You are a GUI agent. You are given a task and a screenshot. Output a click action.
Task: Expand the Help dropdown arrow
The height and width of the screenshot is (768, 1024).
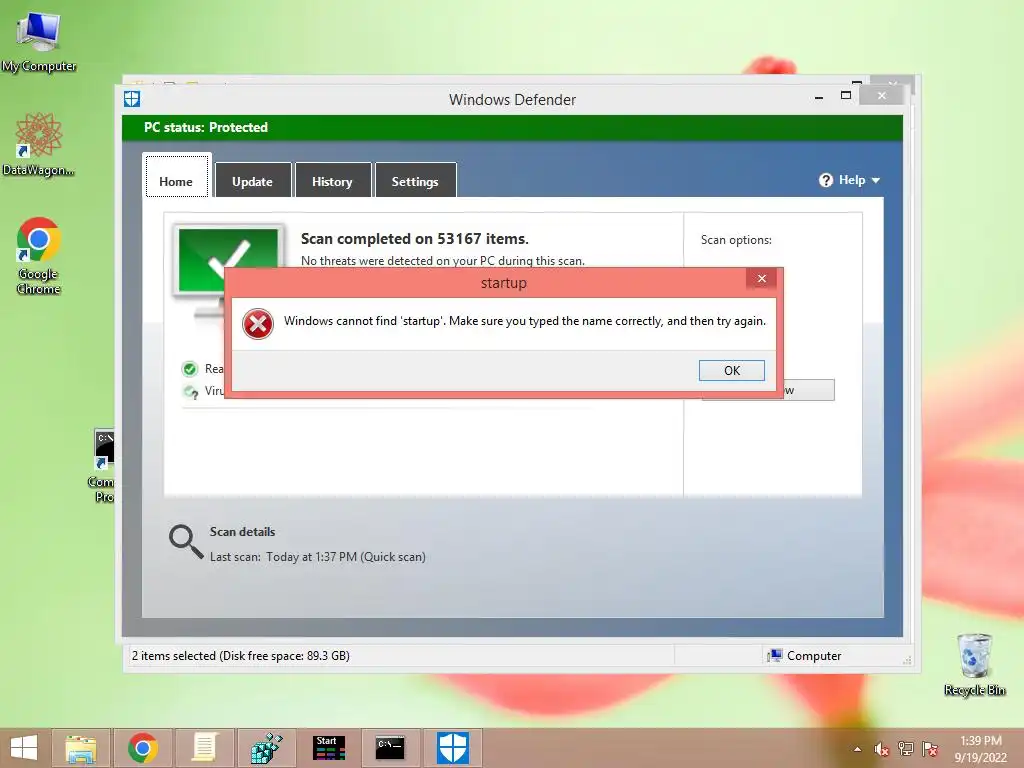[876, 180]
